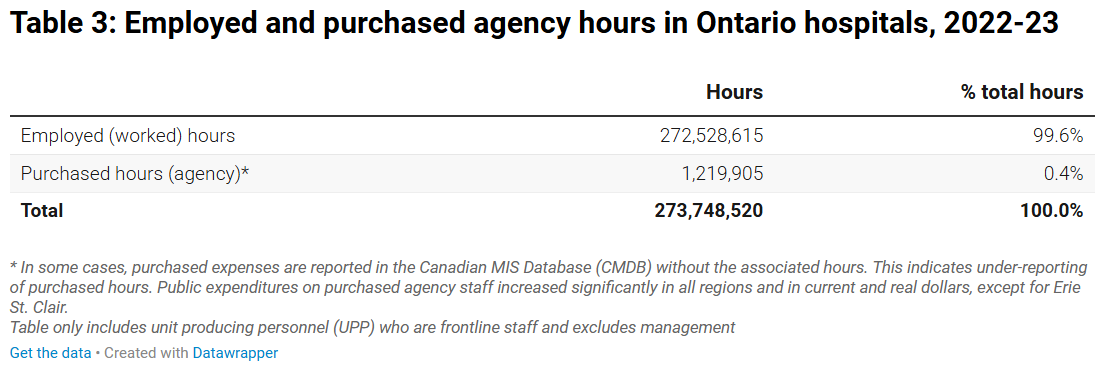Click the footnote line mentioning Erie

click(x=545, y=288)
